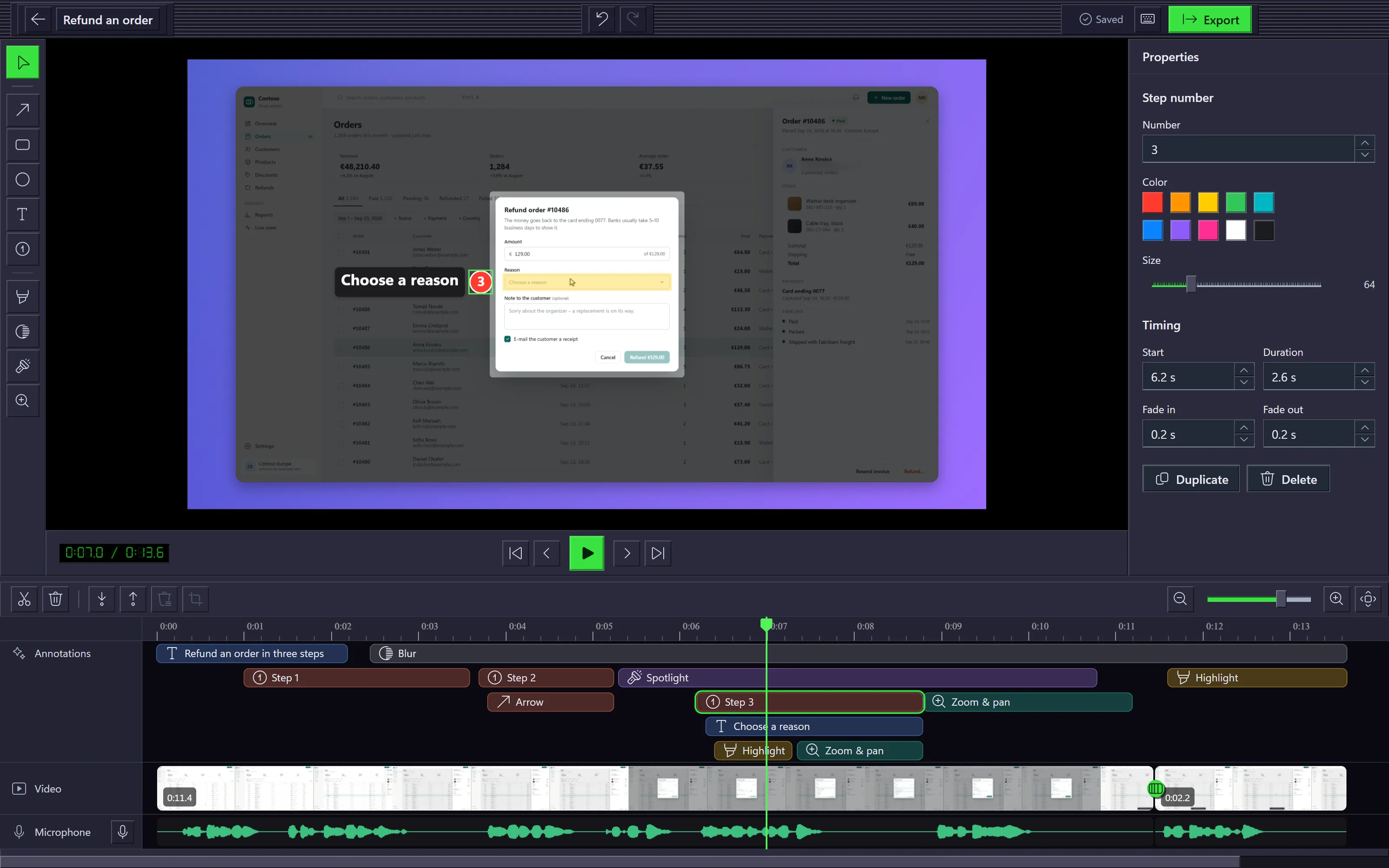Image resolution: width=1389 pixels, height=868 pixels.
Task: Click the scissors split tool
Action: pos(24,599)
